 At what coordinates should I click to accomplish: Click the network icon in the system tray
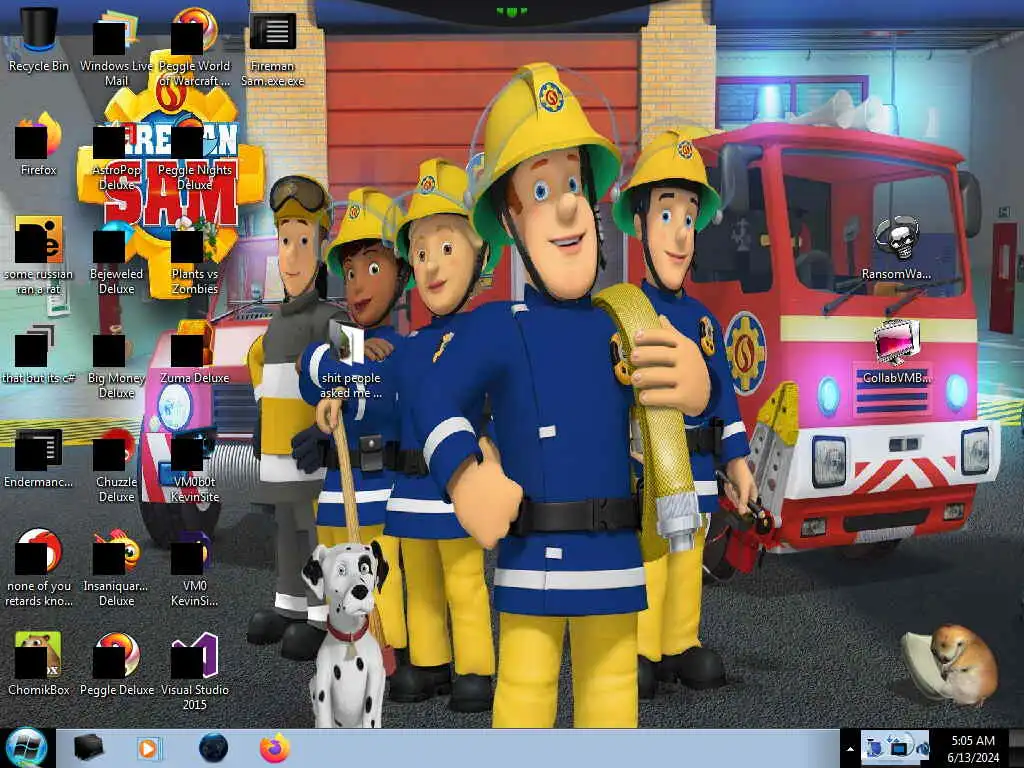(899, 747)
